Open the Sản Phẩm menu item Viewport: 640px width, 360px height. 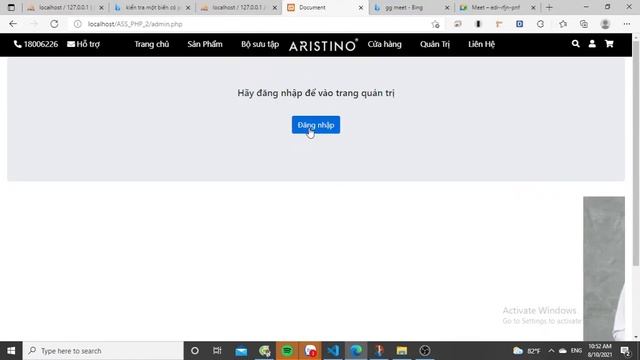205,44
